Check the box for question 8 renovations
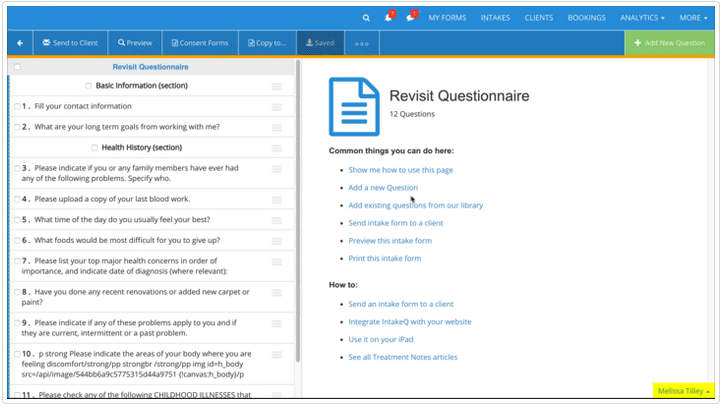 coord(17,292)
